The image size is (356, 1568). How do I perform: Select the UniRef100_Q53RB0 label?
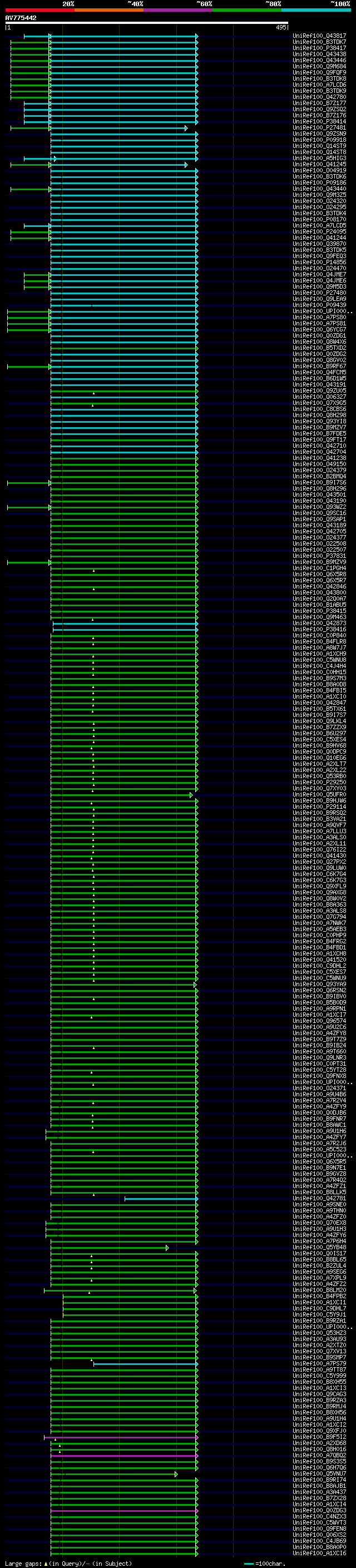(x=319, y=776)
